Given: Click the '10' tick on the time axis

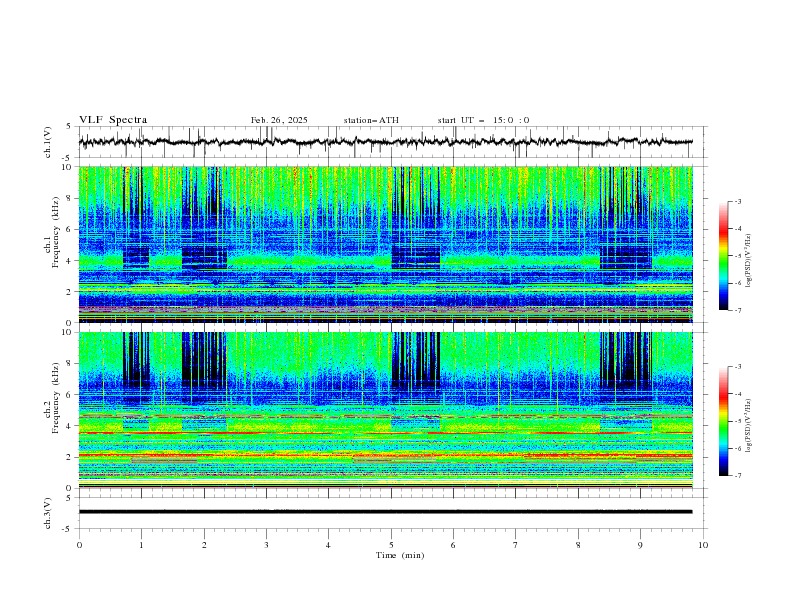Looking at the screenshot, I should click(x=703, y=545).
